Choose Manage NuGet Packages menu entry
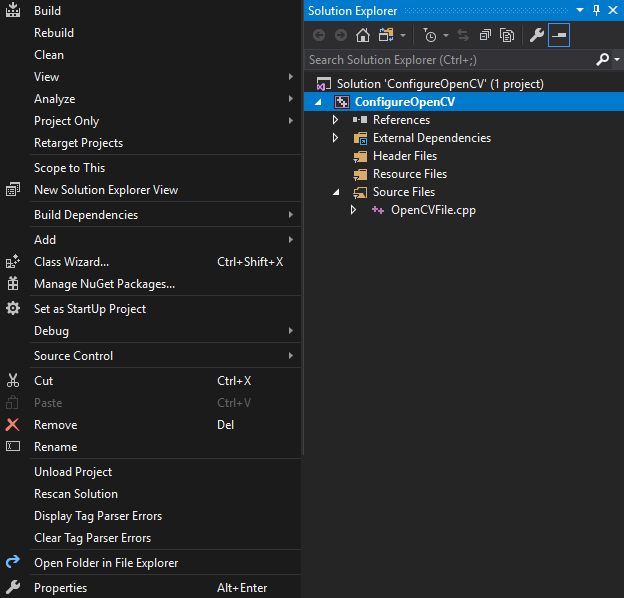624x598 pixels. pyautogui.click(x=104, y=284)
